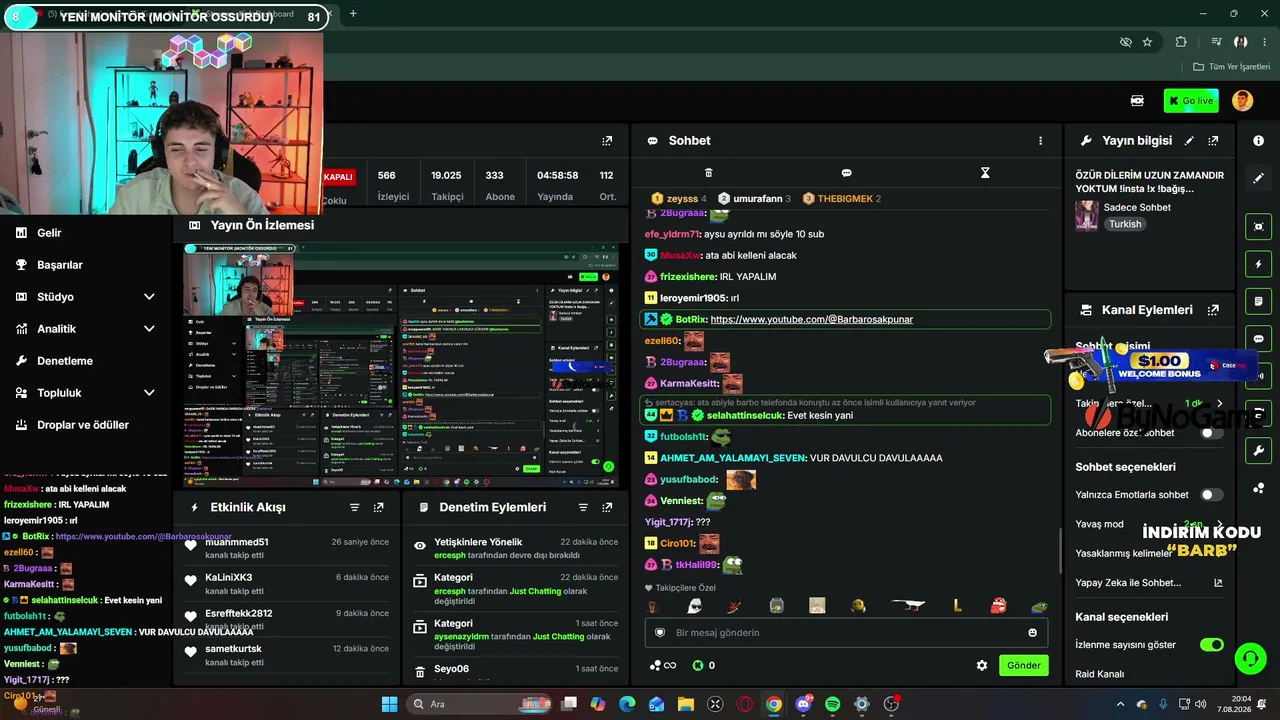The width and height of the screenshot is (1280, 720).
Task: Open Yavaş mod options chevron
Action: [x=1219, y=524]
